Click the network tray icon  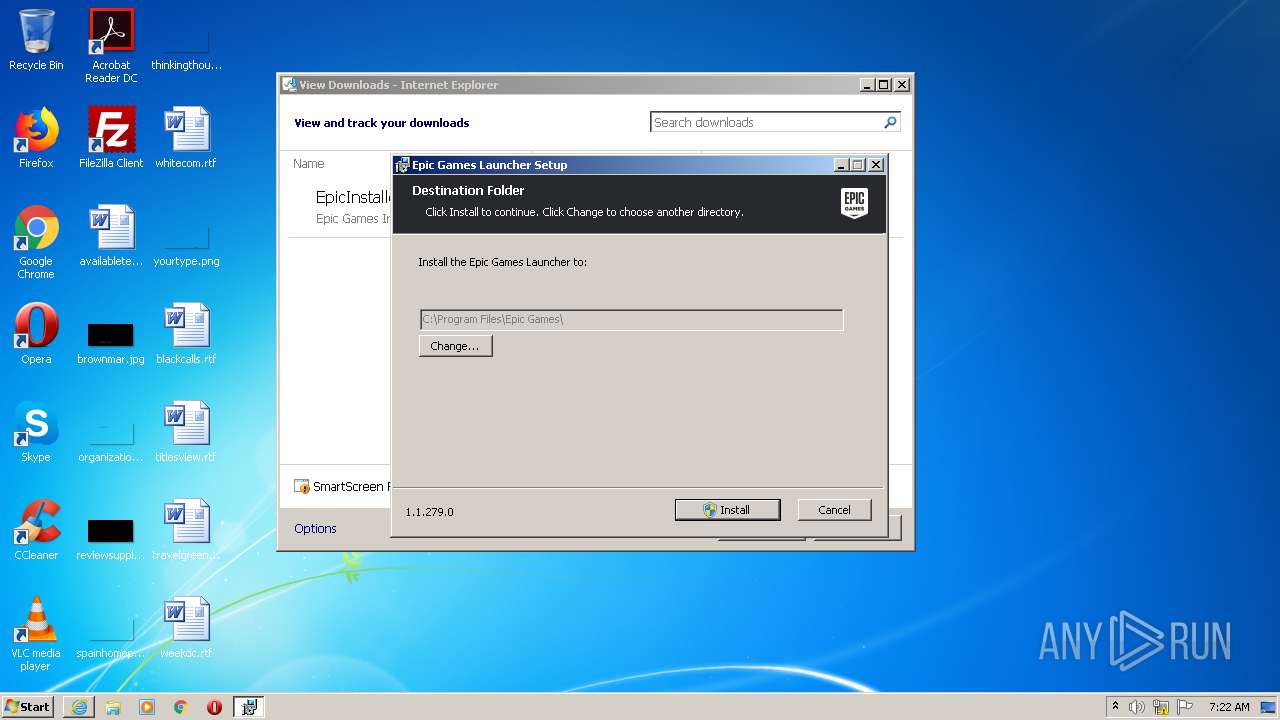(x=1161, y=707)
